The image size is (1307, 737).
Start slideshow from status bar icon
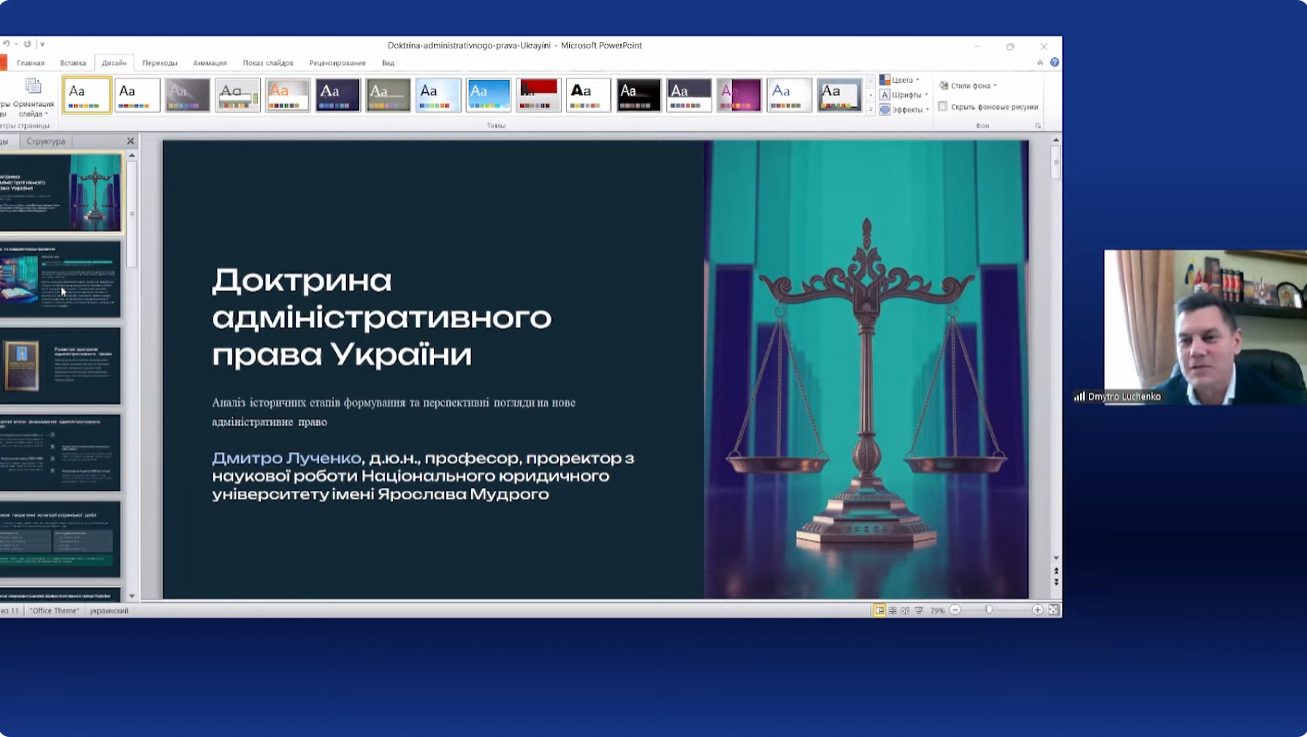pyautogui.click(x=919, y=610)
